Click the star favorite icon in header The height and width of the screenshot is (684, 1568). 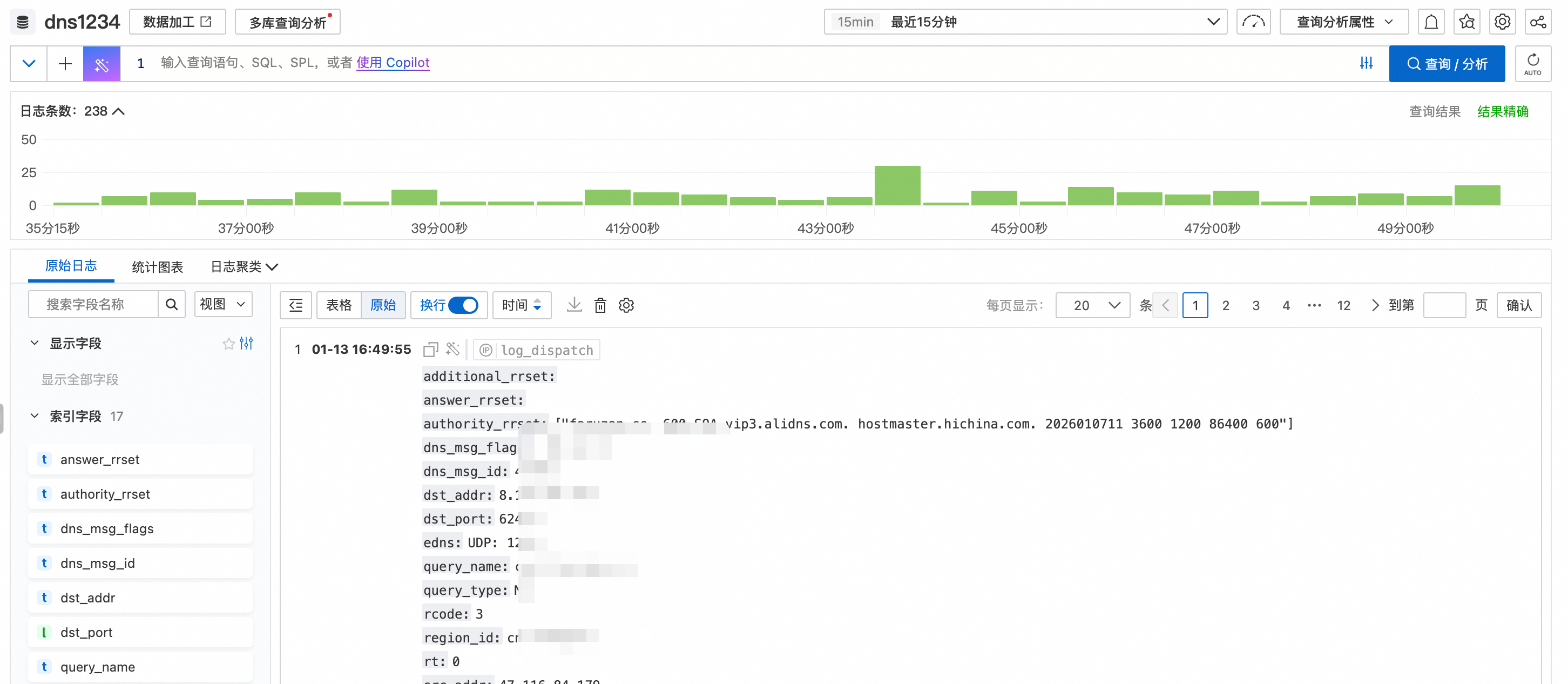[x=1466, y=22]
